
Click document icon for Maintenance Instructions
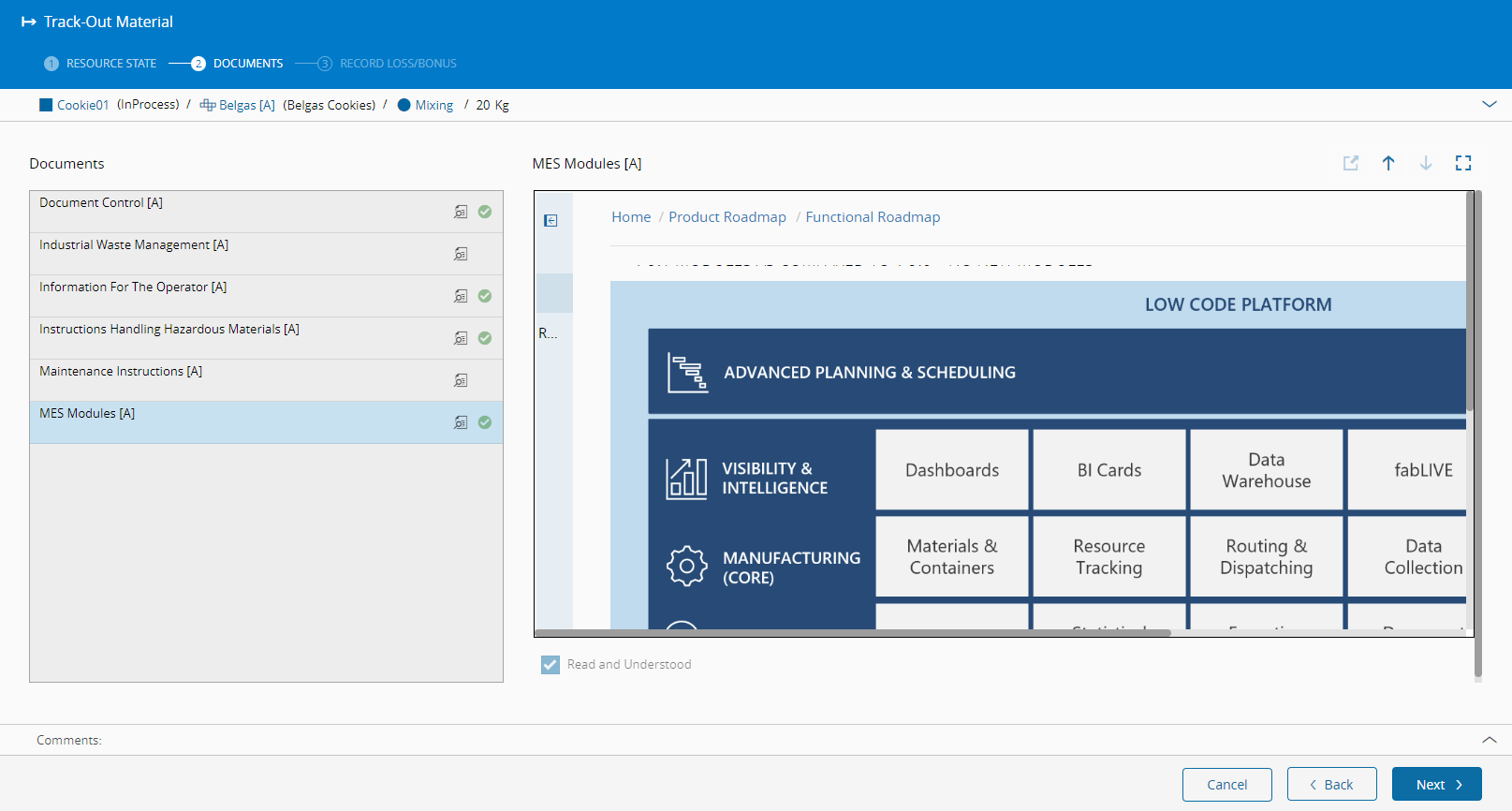coord(461,380)
